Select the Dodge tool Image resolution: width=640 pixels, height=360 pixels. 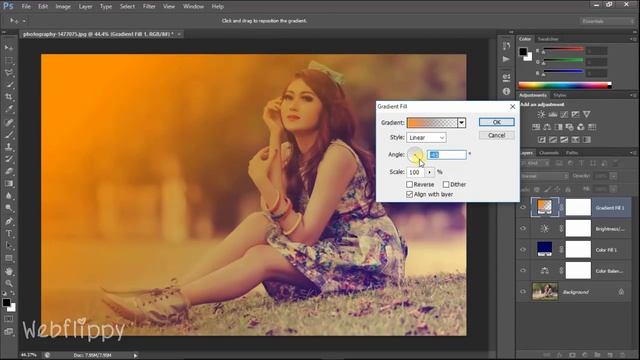pos(9,208)
